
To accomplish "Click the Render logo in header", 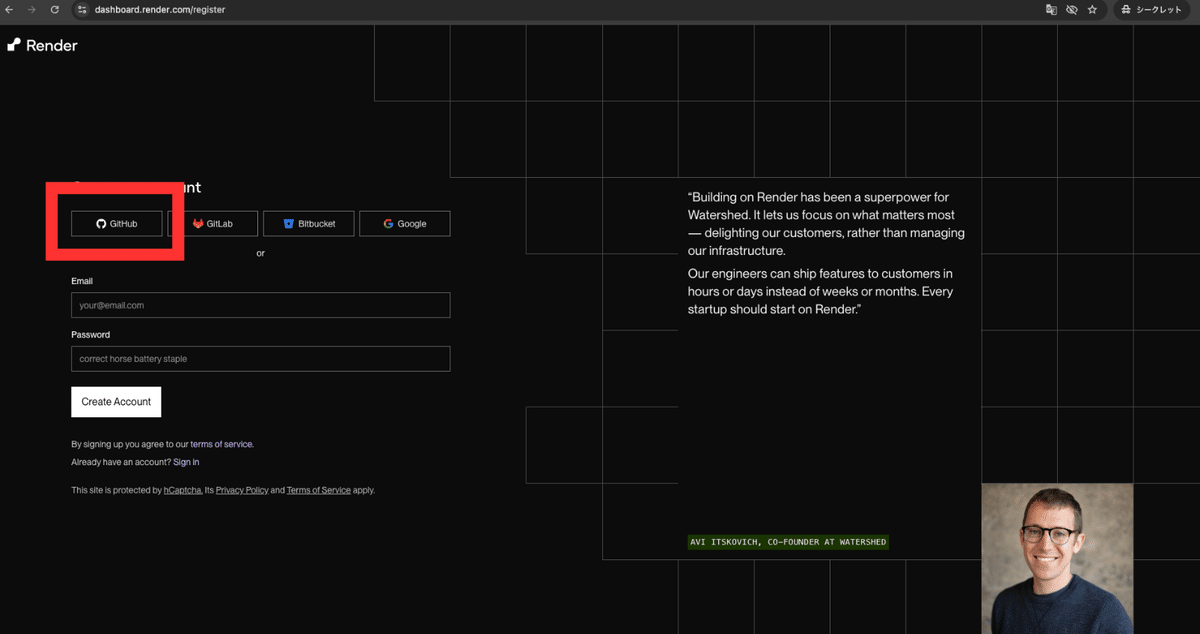I will [x=42, y=45].
